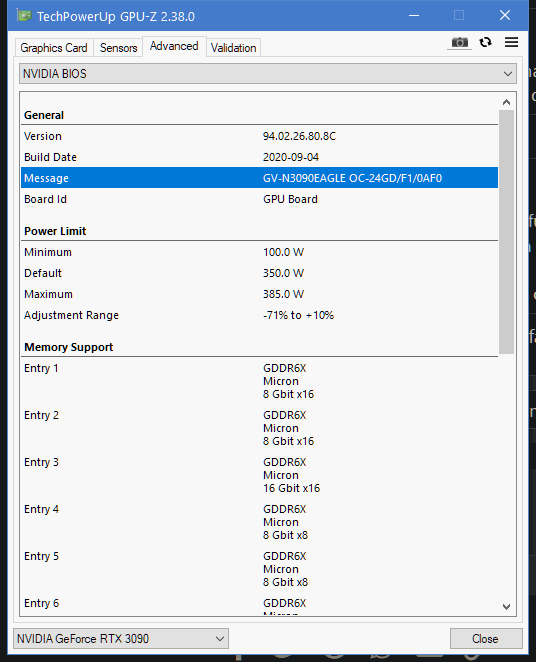Click the scroll down arrow in the list
Viewport: 536px width, 662px height.
506,607
